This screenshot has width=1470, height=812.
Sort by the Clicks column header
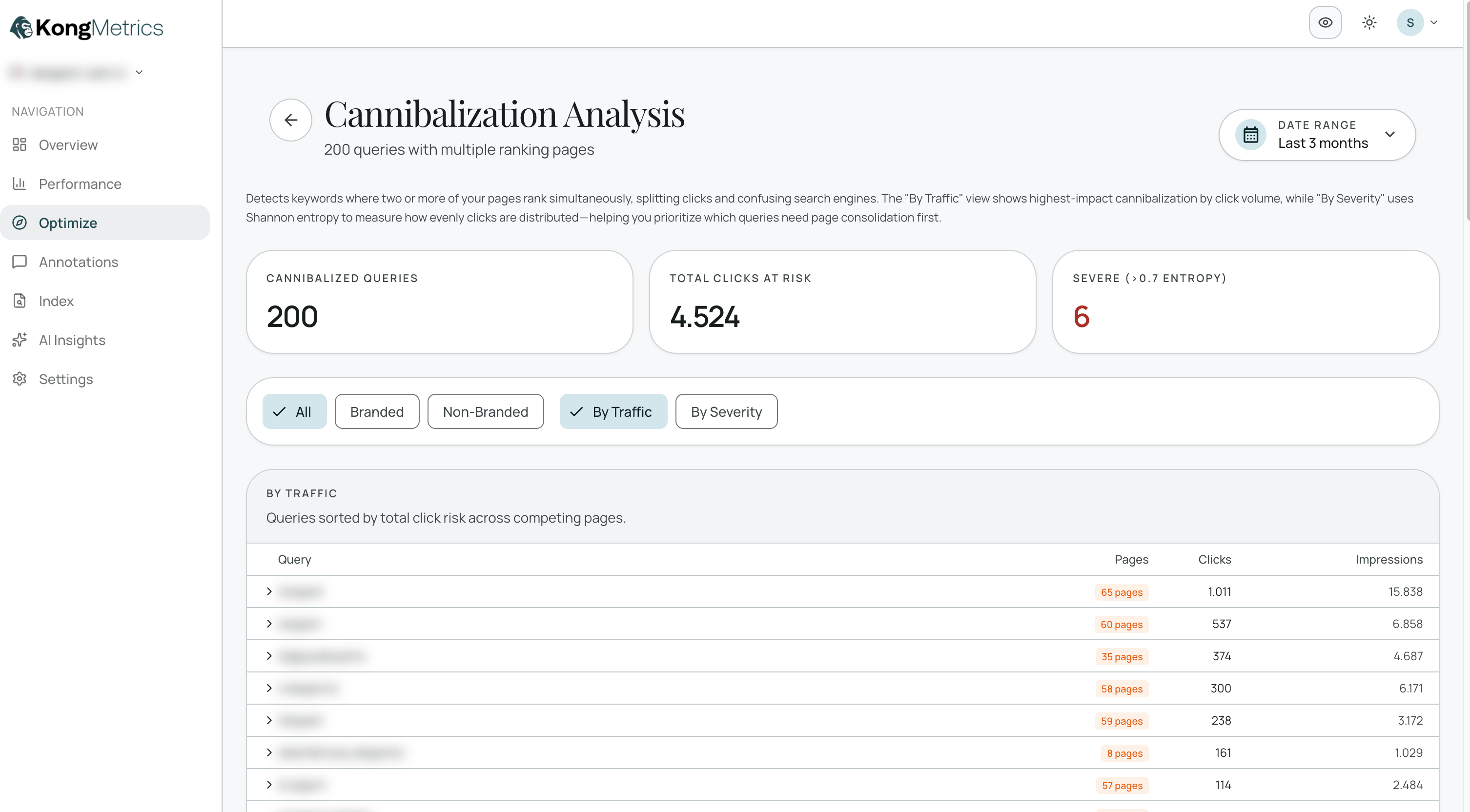pyautogui.click(x=1214, y=559)
